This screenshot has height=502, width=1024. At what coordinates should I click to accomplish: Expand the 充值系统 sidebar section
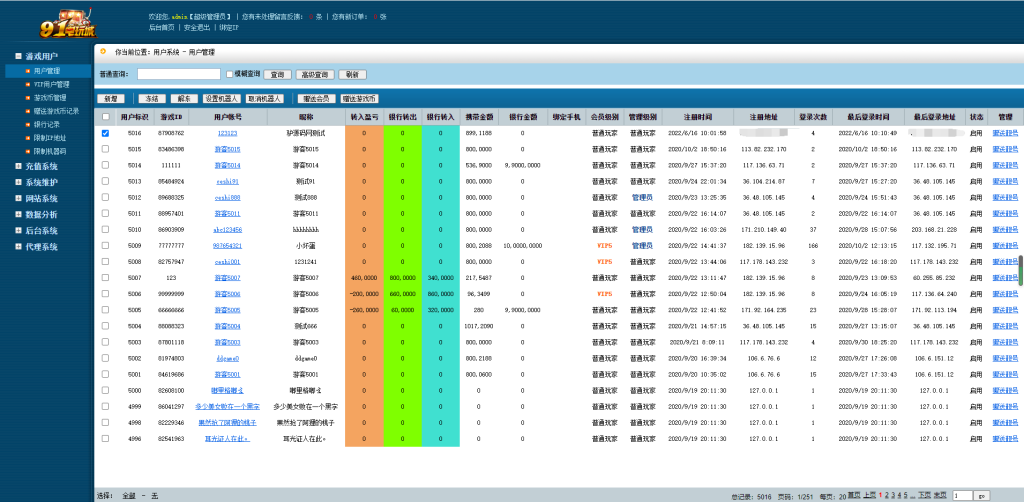18,167
